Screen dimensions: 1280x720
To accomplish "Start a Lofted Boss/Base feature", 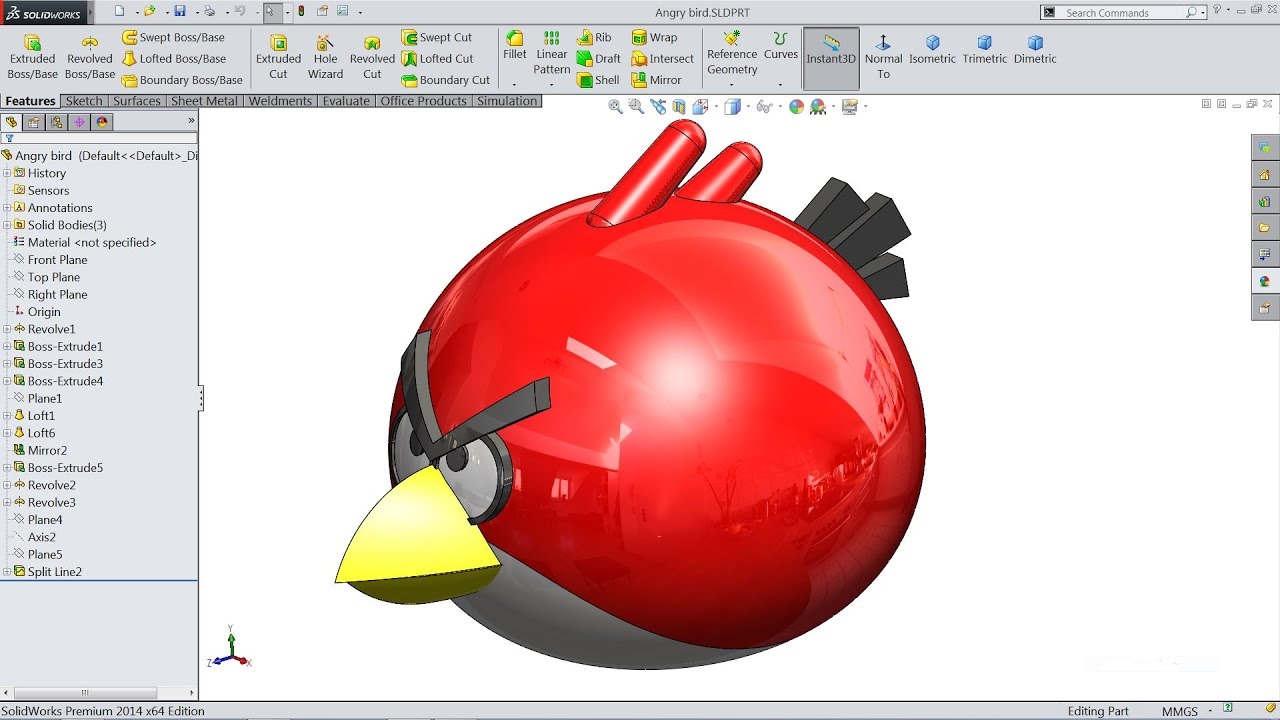I will [x=174, y=58].
